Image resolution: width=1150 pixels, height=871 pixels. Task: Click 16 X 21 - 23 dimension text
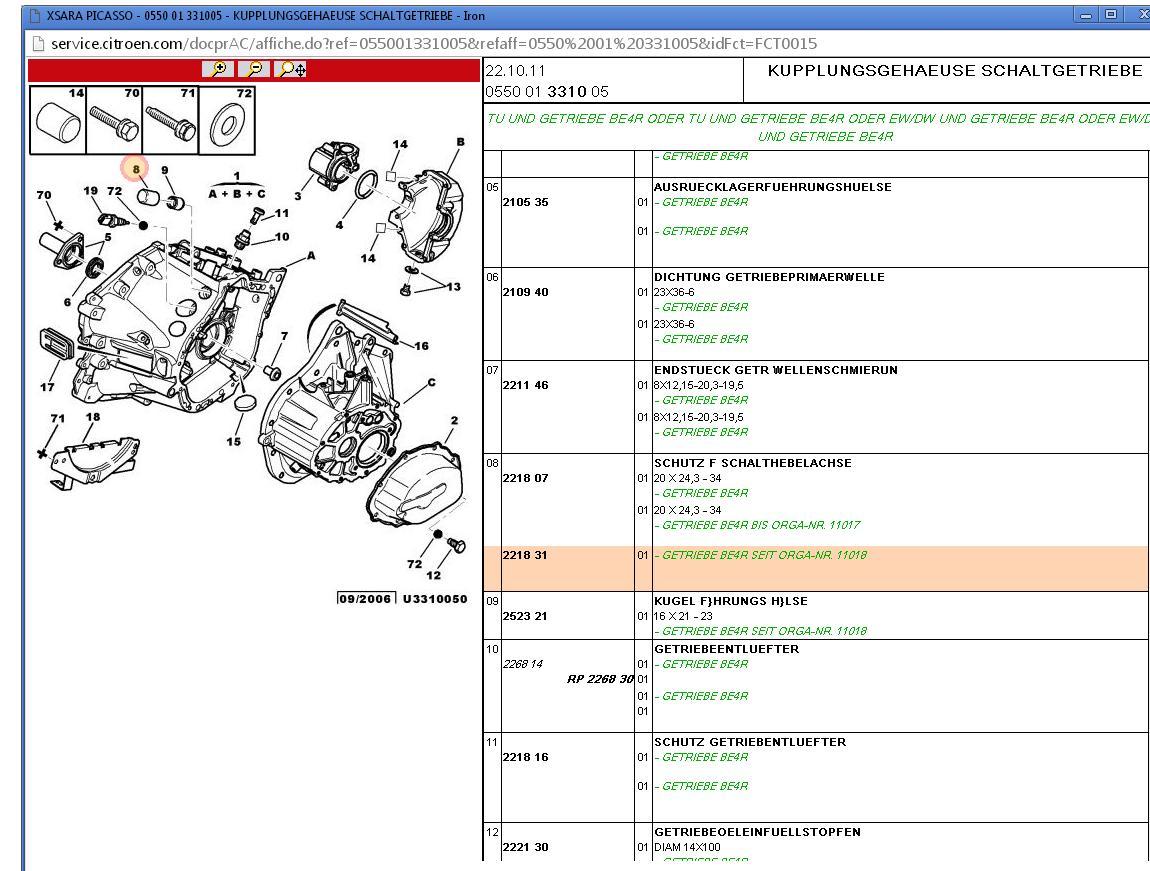point(683,616)
